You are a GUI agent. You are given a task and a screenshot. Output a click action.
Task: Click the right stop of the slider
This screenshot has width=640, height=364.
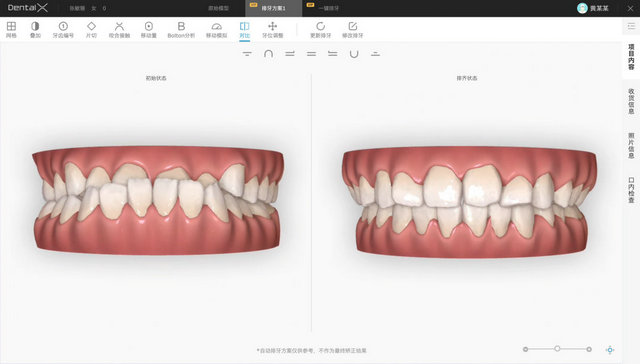click(x=589, y=349)
